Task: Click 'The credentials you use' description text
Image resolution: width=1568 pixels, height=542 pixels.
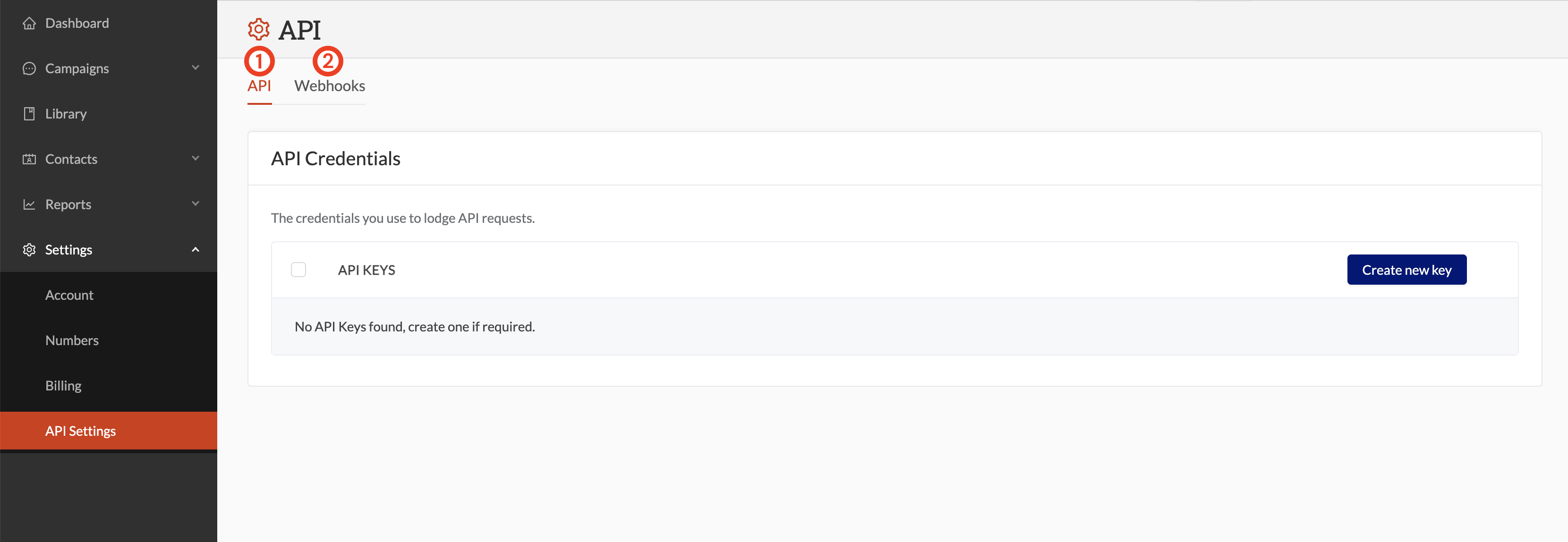Action: click(403, 218)
